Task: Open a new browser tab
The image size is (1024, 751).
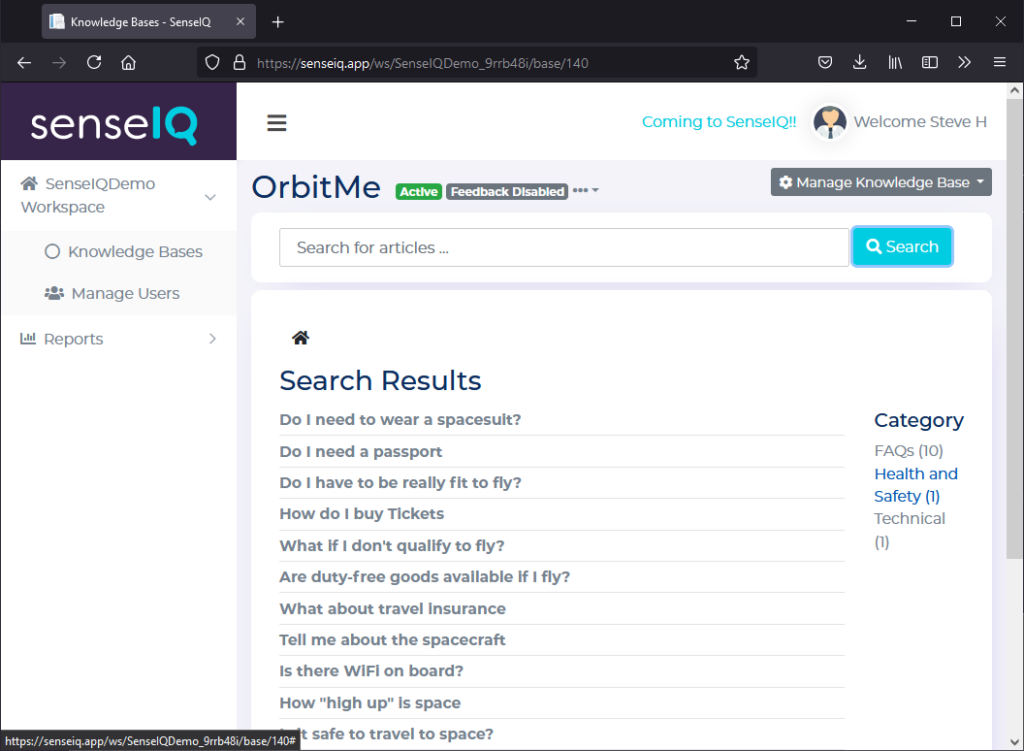Action: [x=278, y=22]
